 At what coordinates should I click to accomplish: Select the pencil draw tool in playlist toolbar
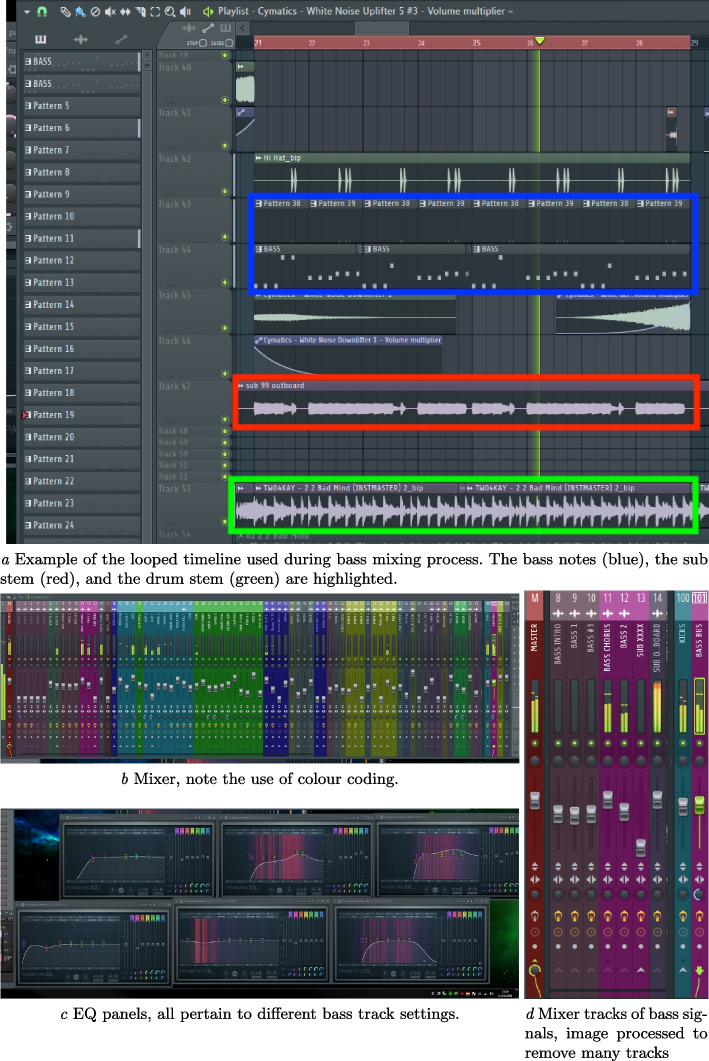65,12
